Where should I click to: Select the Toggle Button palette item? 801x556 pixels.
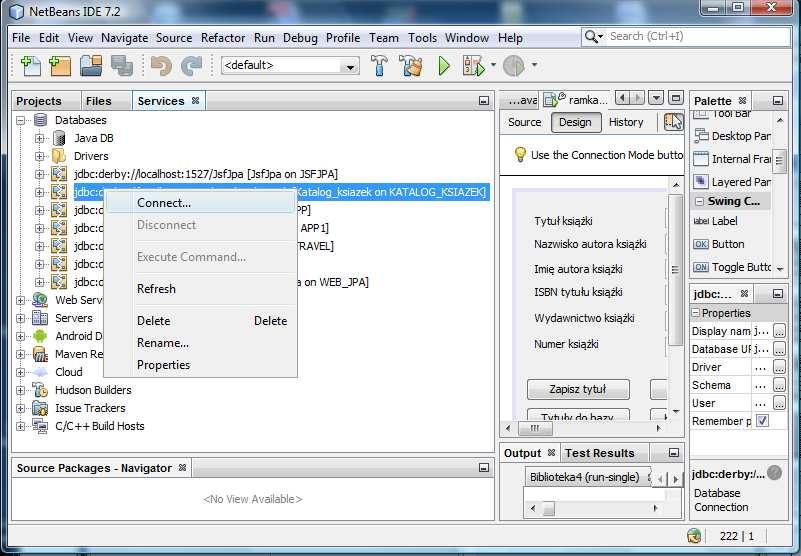(x=732, y=267)
